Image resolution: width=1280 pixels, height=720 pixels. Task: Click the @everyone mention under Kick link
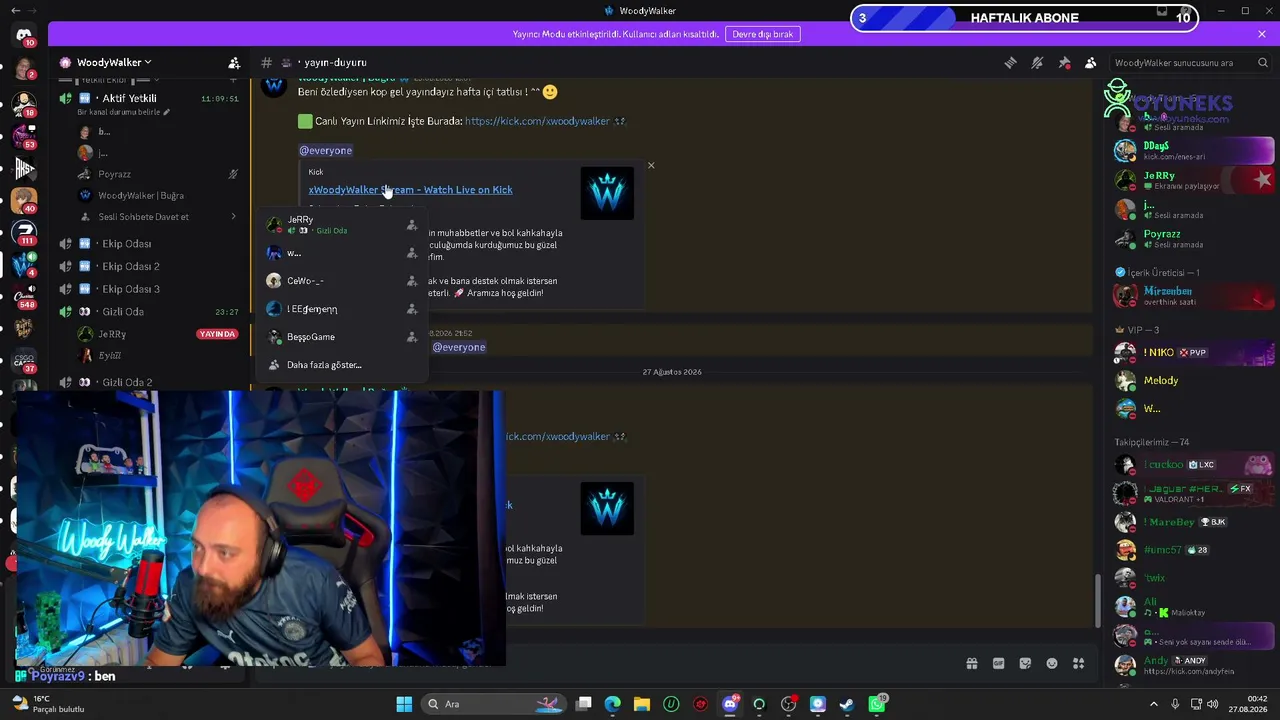click(x=325, y=151)
